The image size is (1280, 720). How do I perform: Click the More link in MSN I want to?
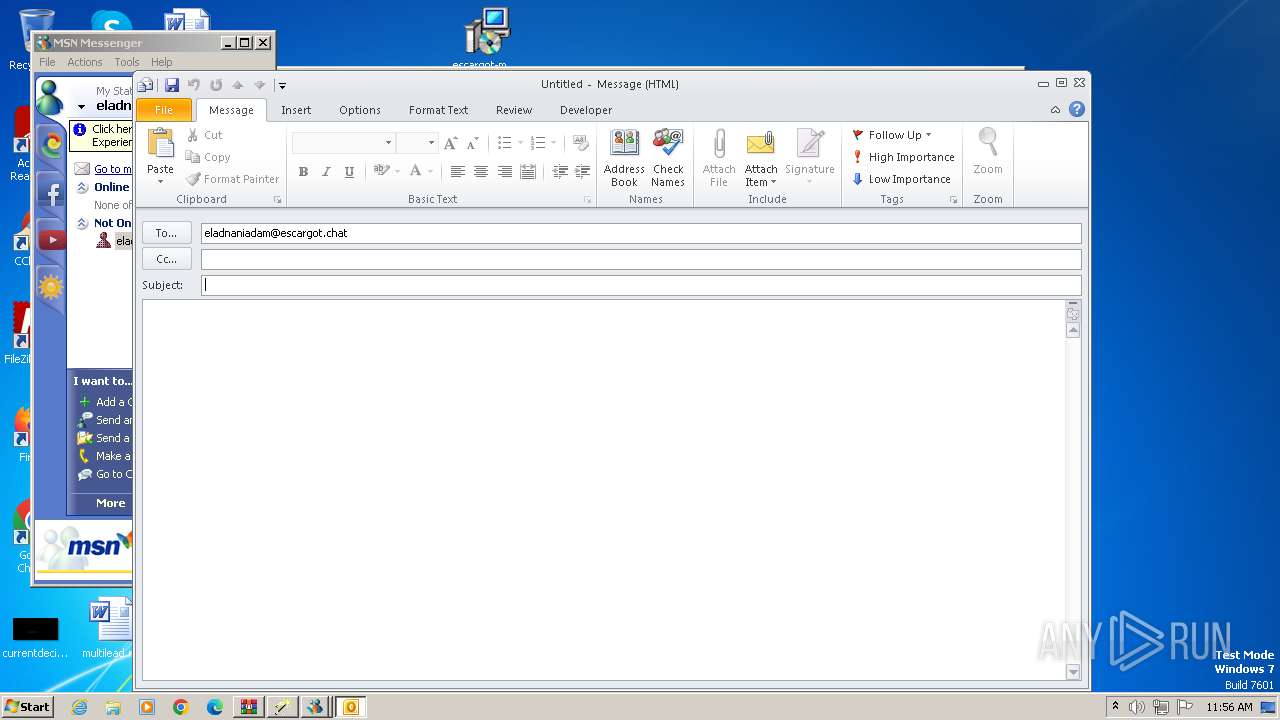click(111, 503)
